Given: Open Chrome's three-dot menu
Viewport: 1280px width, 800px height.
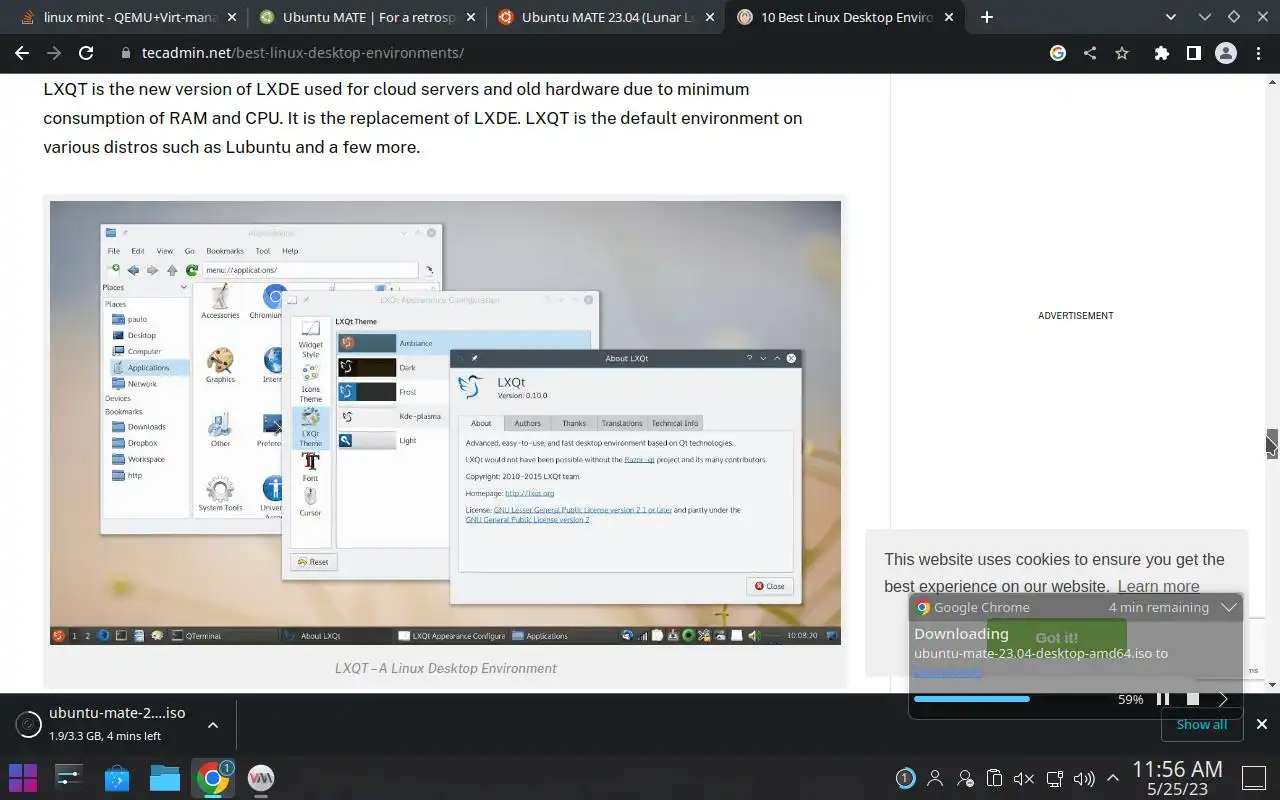Looking at the screenshot, I should click(x=1257, y=53).
